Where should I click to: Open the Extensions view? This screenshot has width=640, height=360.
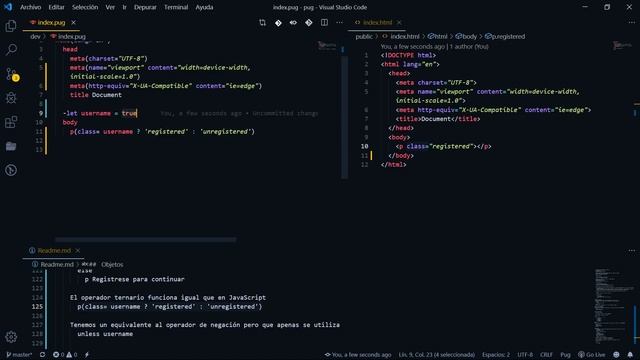click(x=11, y=122)
